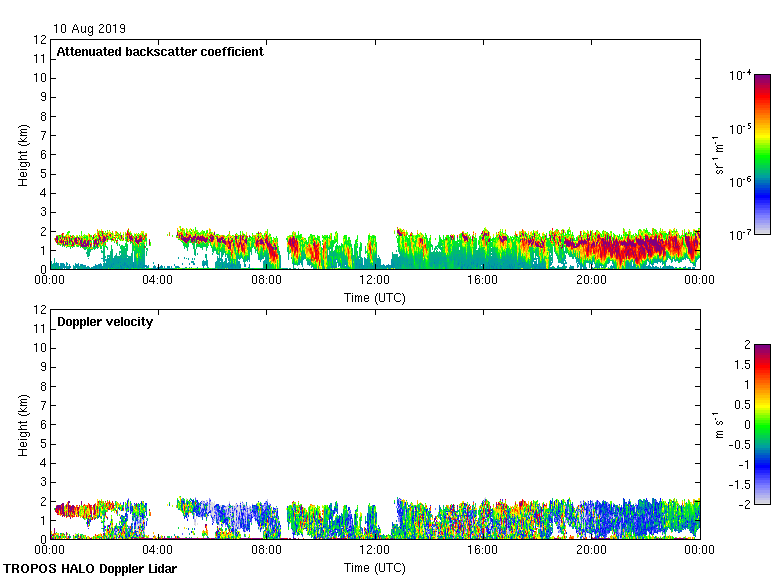Viewport: 780px width, 580px height.
Task: Click the 10⁻⁴ label on the backscatter colorbar
Action: [739, 76]
